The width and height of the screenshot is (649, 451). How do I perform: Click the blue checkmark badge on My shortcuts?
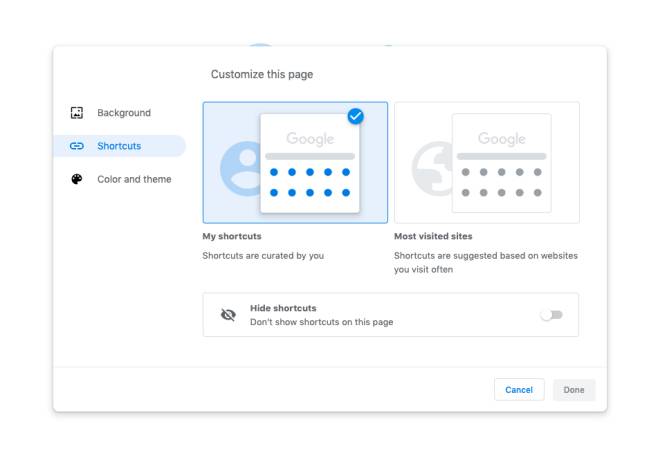pos(356,116)
